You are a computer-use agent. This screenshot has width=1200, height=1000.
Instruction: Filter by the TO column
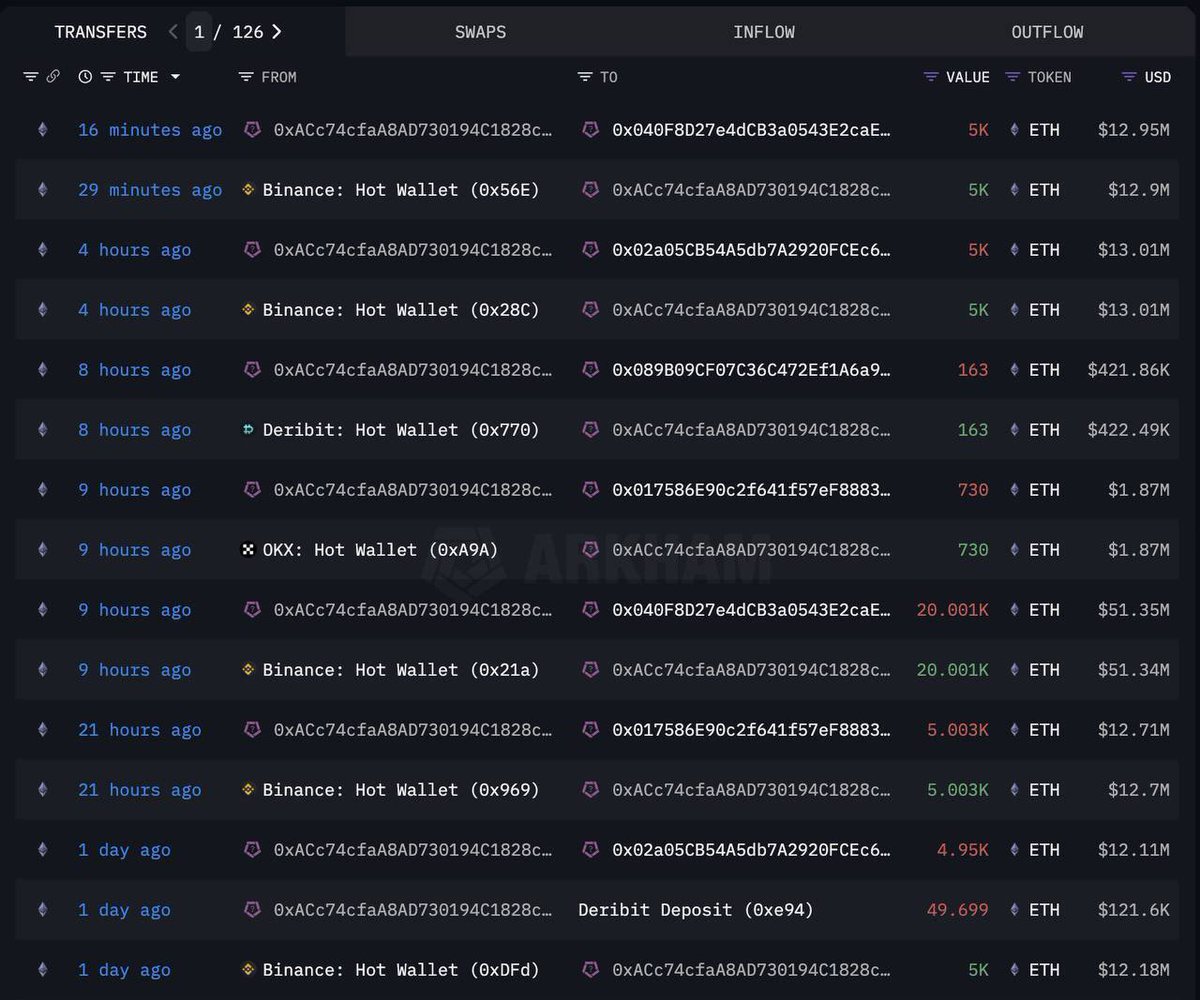(585, 77)
